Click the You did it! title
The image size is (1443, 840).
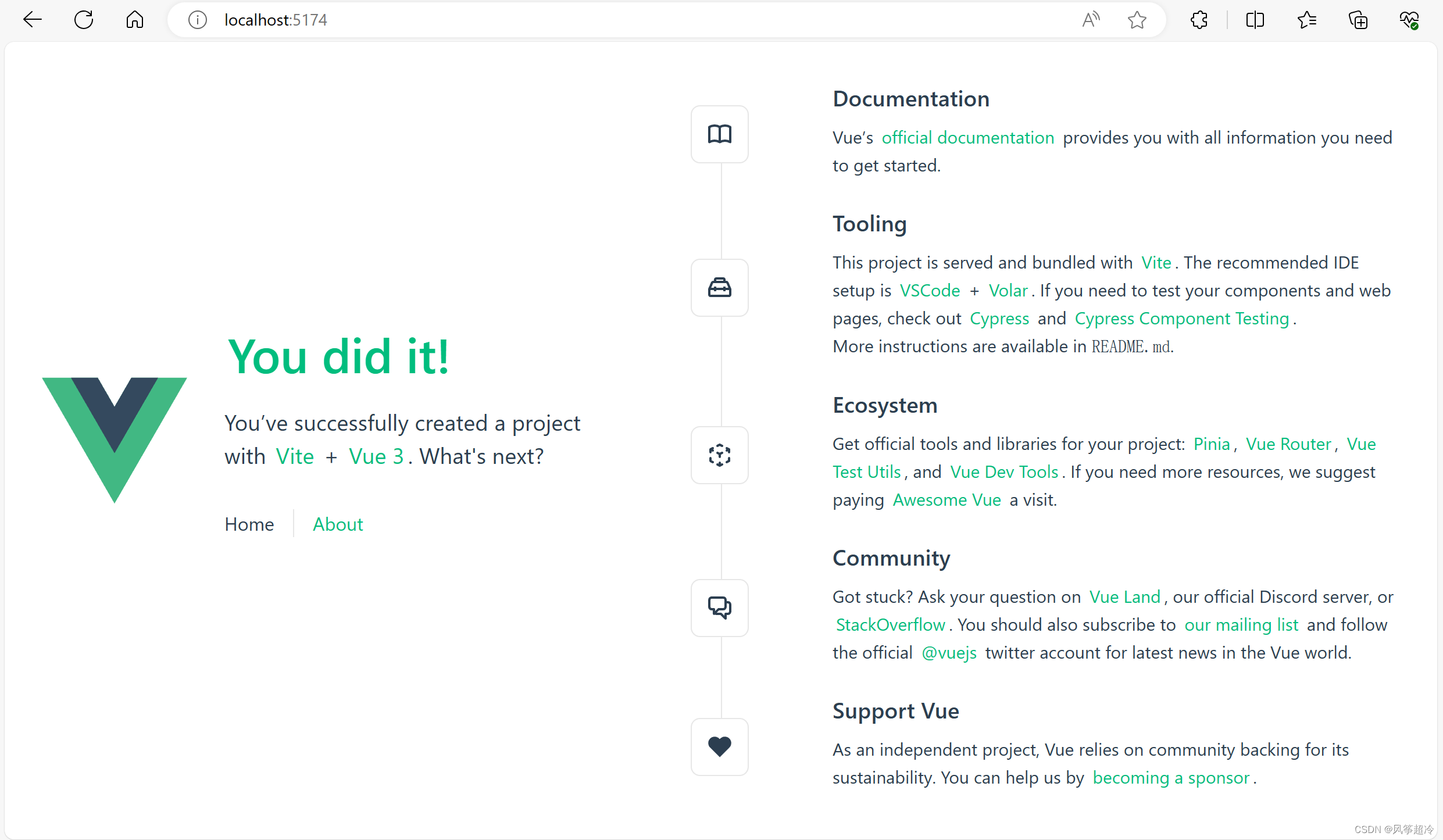click(x=338, y=356)
